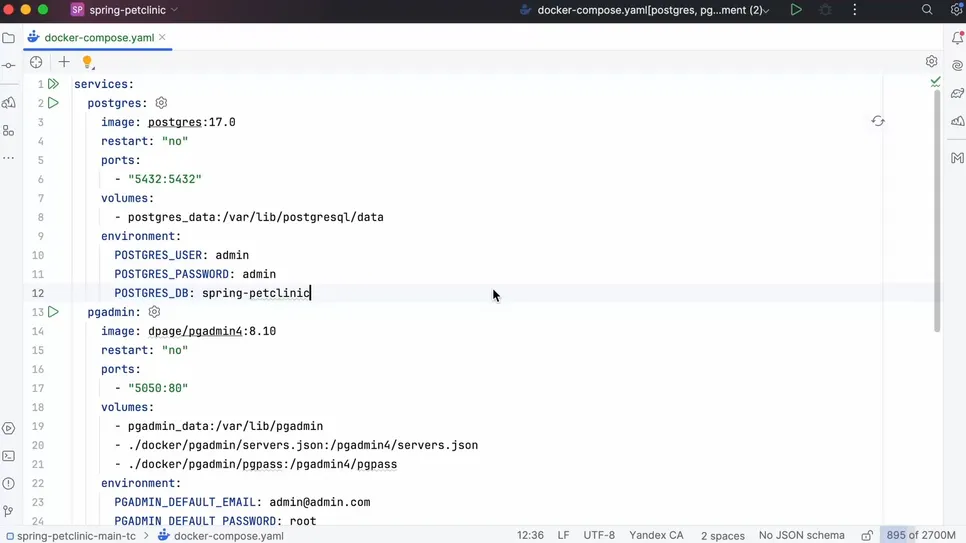Click the memory indicator 895 of 2700M

[x=920, y=536]
